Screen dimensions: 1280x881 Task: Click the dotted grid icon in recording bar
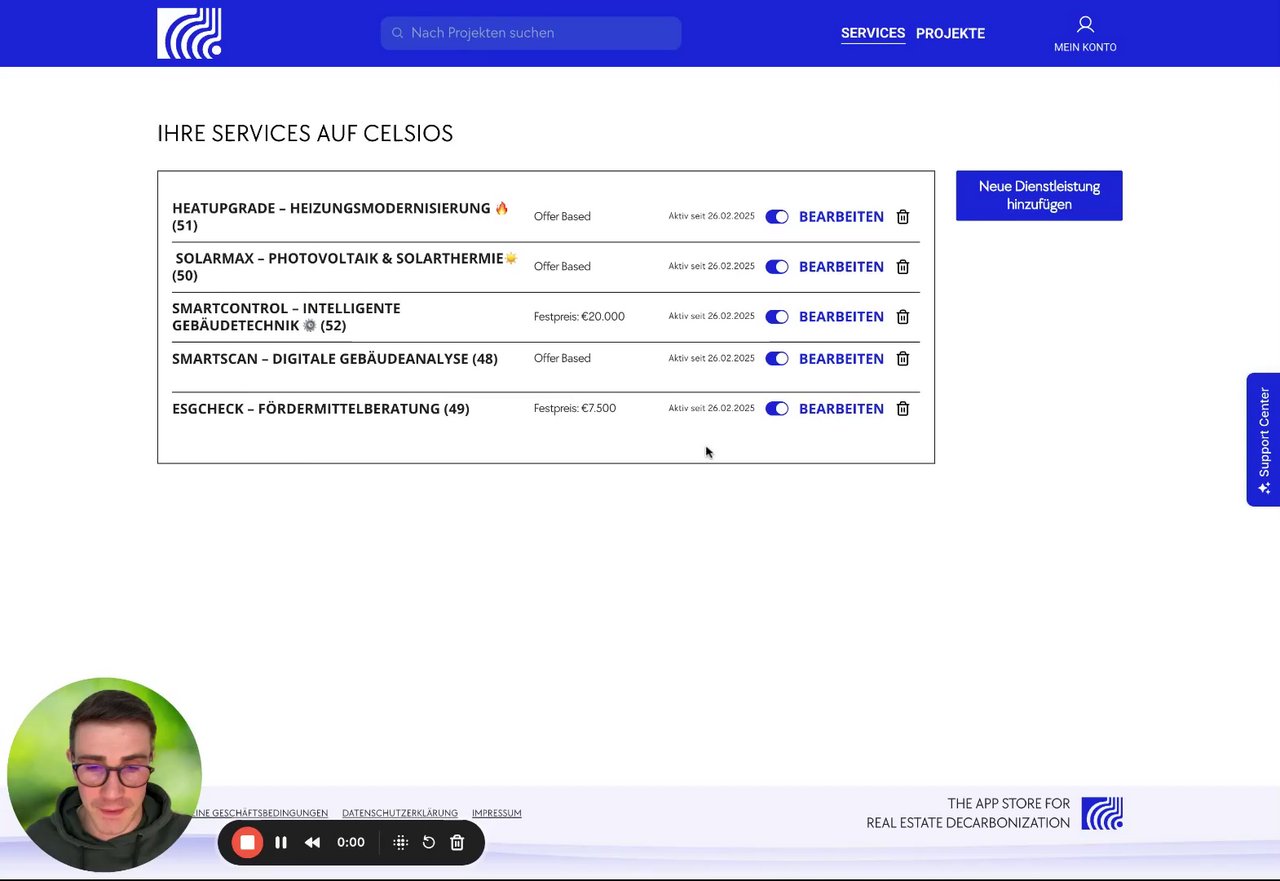[401, 843]
